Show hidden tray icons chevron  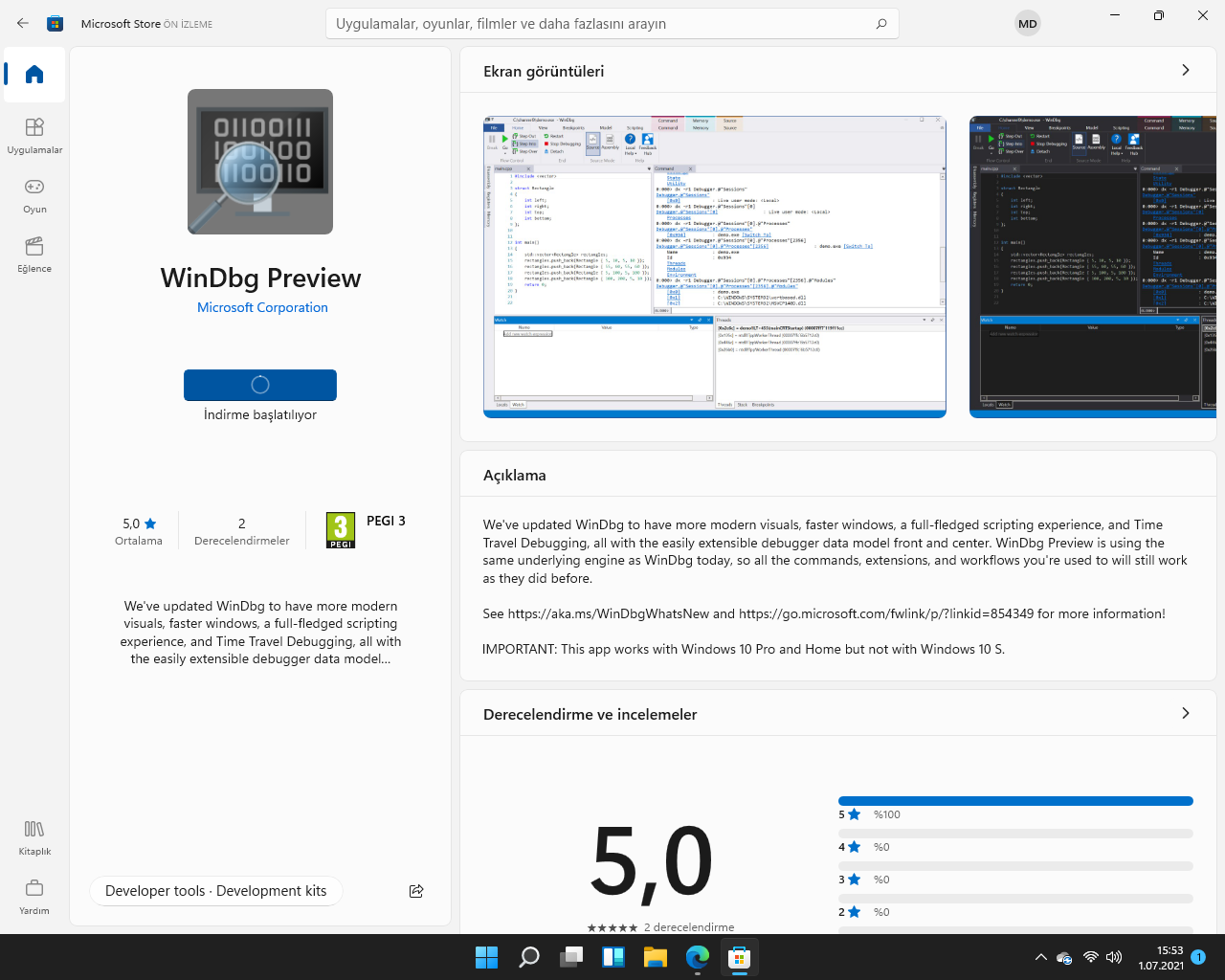tap(1041, 957)
